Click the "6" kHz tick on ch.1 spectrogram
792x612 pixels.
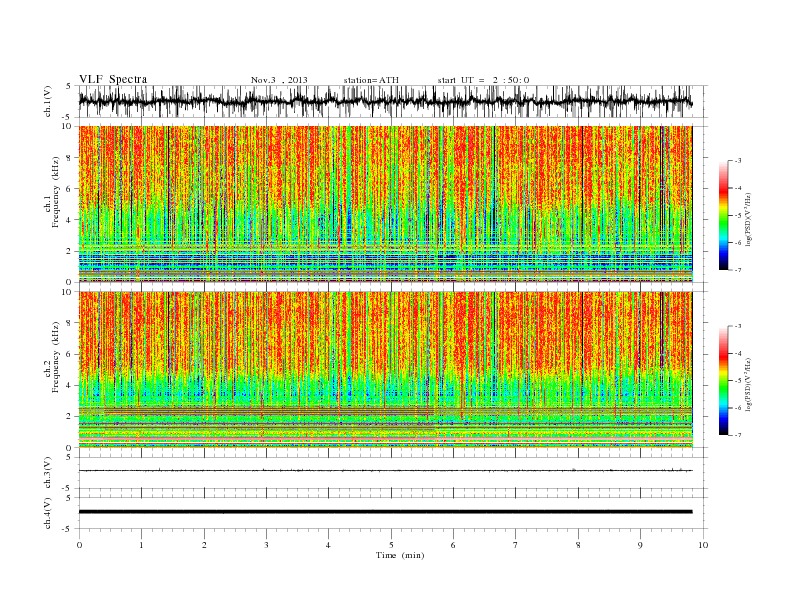[70, 189]
